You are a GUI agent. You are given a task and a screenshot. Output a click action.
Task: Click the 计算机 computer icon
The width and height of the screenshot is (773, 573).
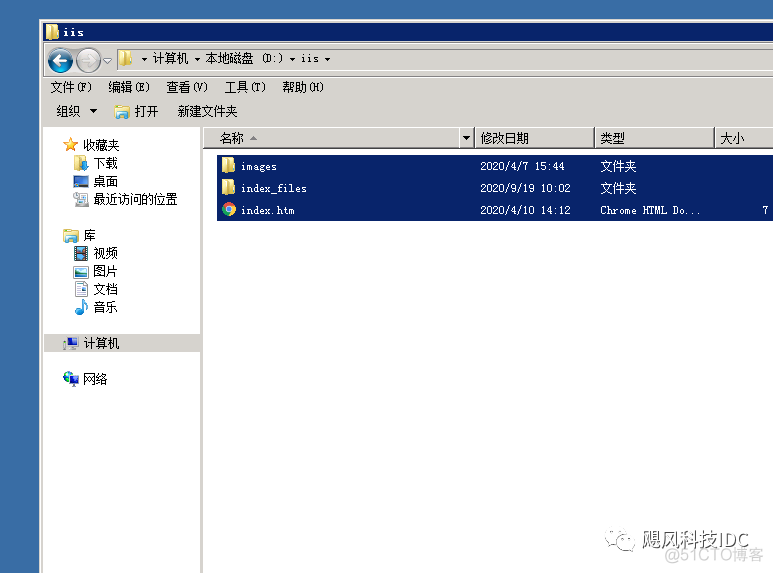pos(70,343)
